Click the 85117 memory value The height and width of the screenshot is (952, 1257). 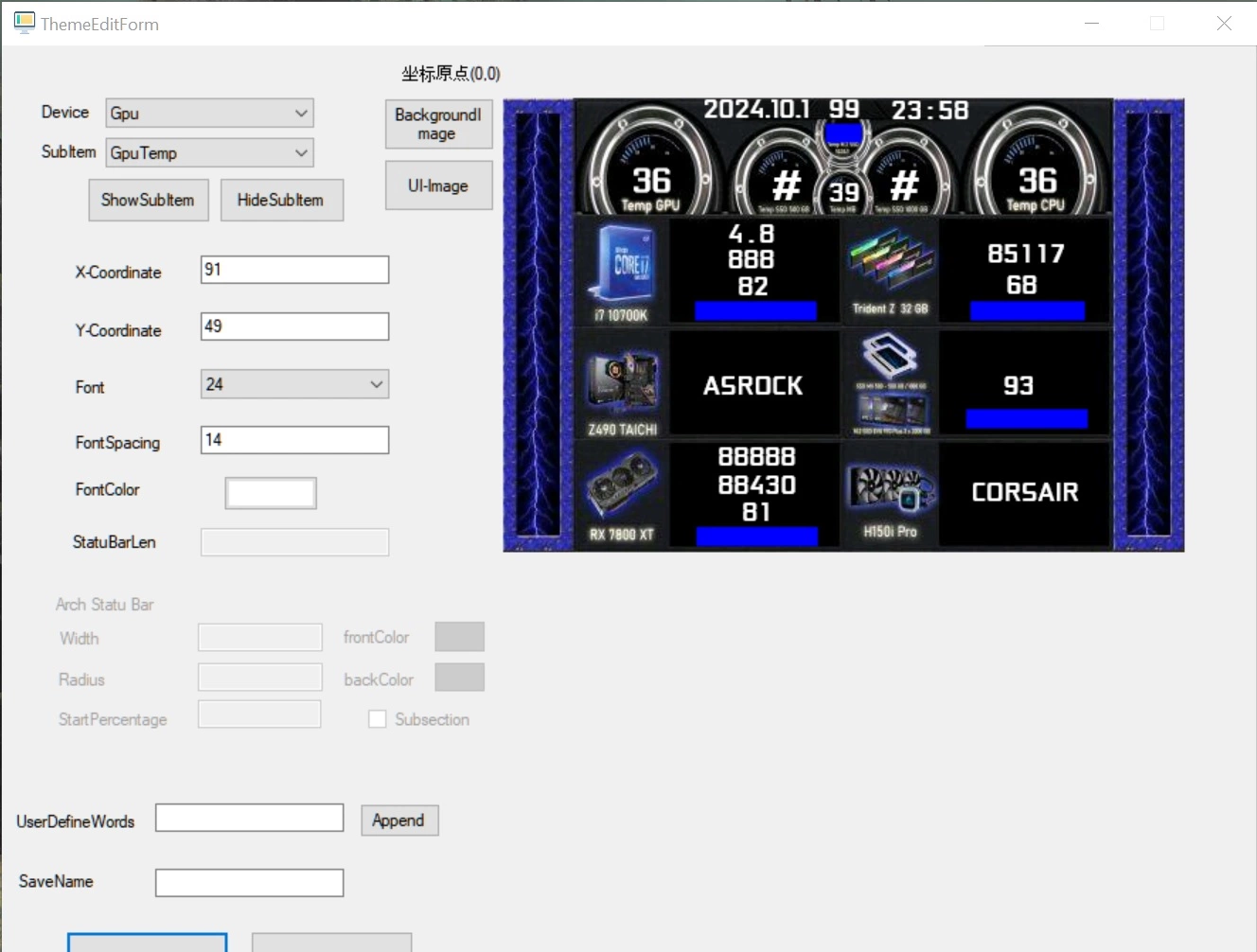1026,254
